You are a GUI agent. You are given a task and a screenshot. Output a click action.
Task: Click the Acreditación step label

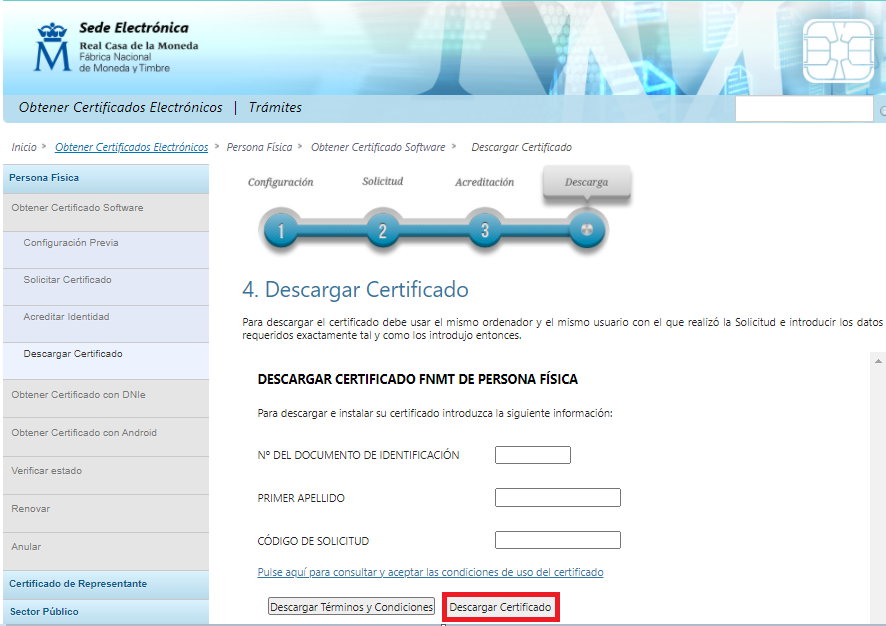click(x=485, y=182)
